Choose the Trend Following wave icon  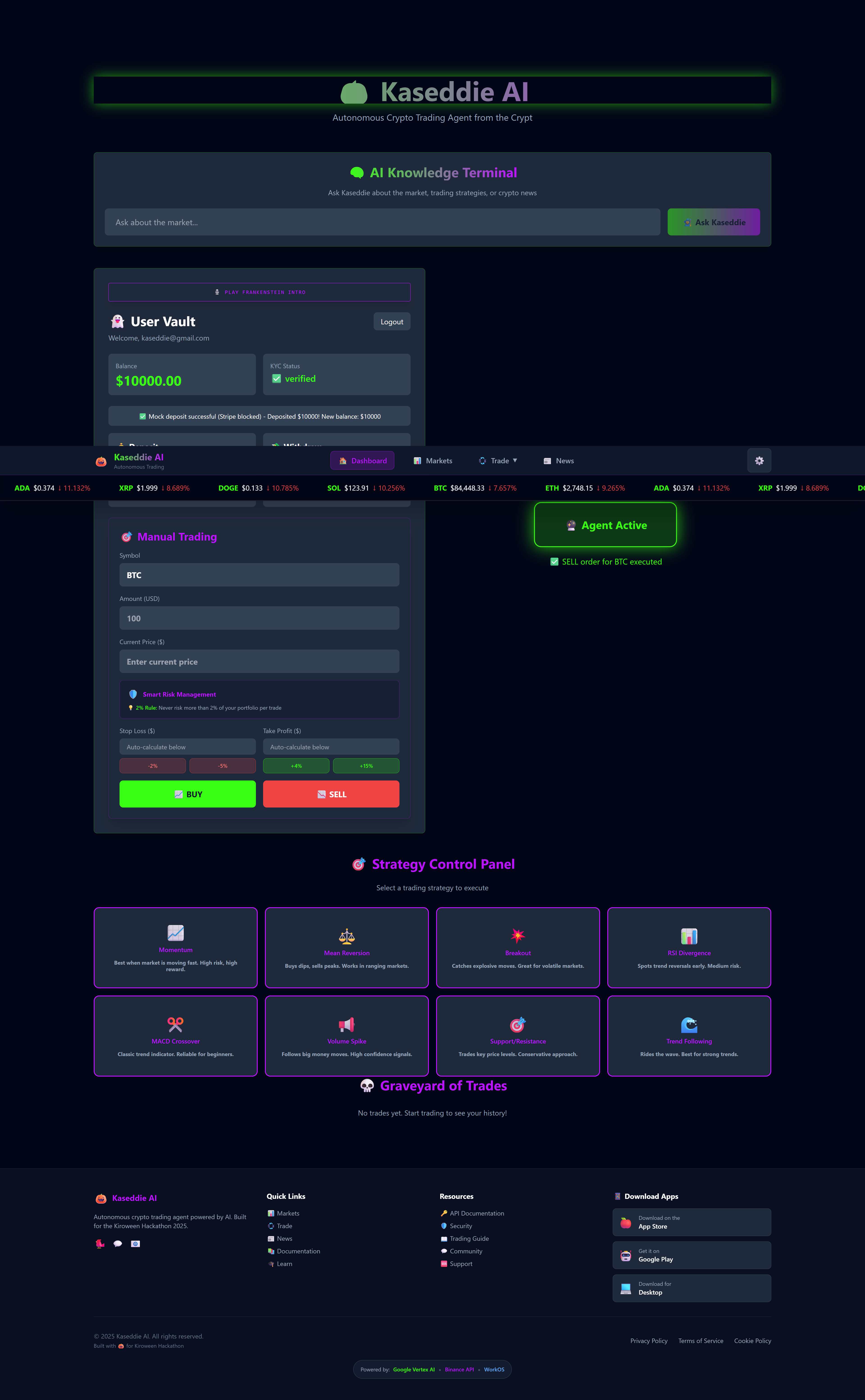tap(689, 1024)
